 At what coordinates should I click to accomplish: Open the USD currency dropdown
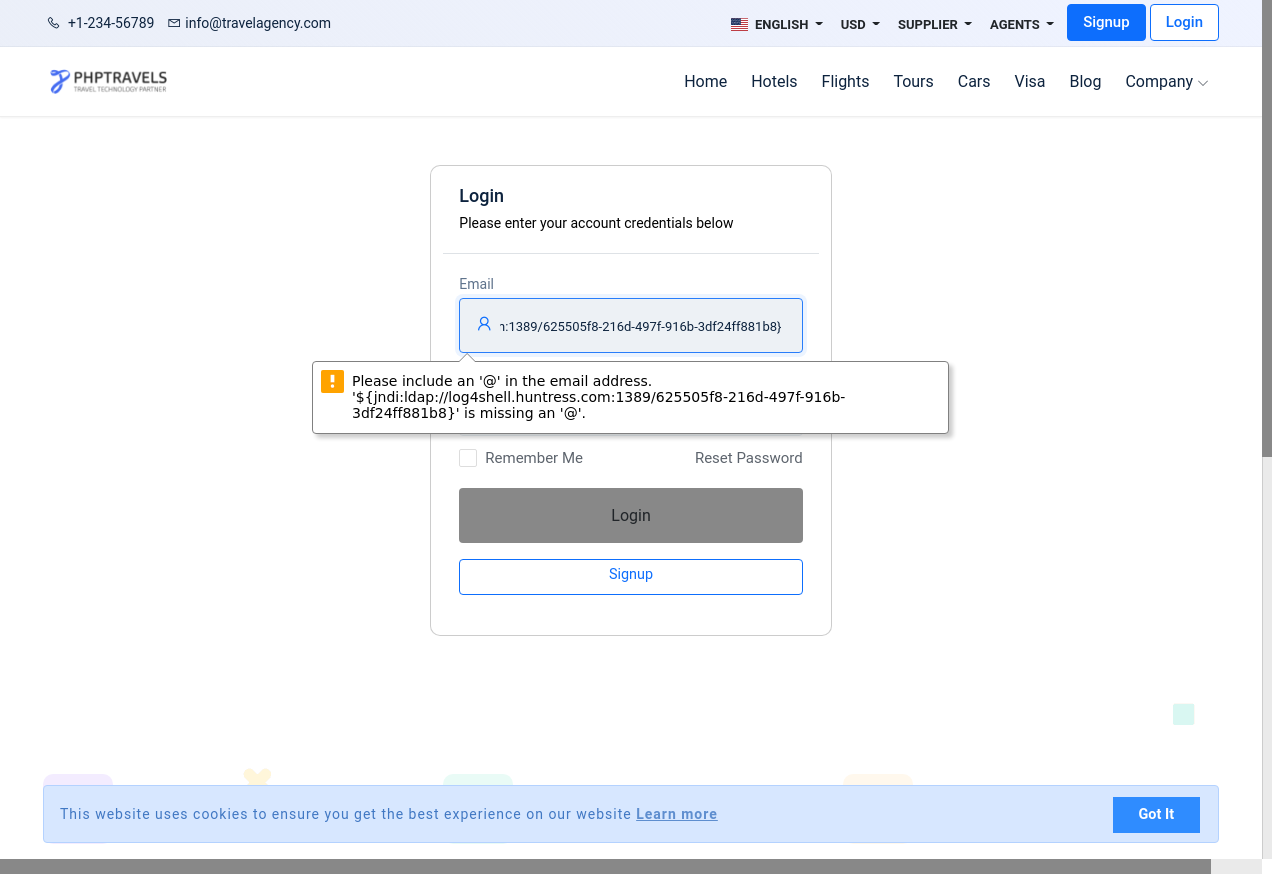(x=859, y=24)
